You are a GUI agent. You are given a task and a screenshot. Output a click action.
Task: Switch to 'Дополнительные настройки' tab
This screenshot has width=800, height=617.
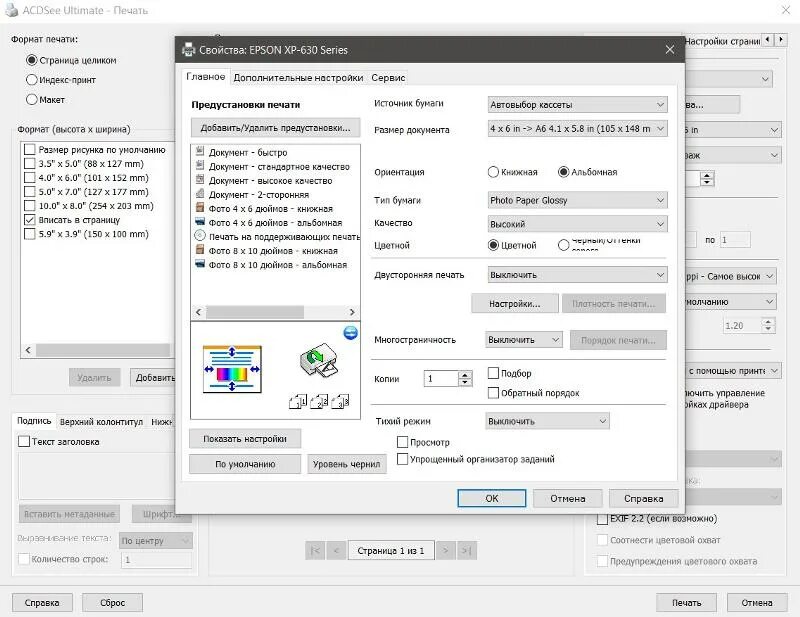(298, 78)
